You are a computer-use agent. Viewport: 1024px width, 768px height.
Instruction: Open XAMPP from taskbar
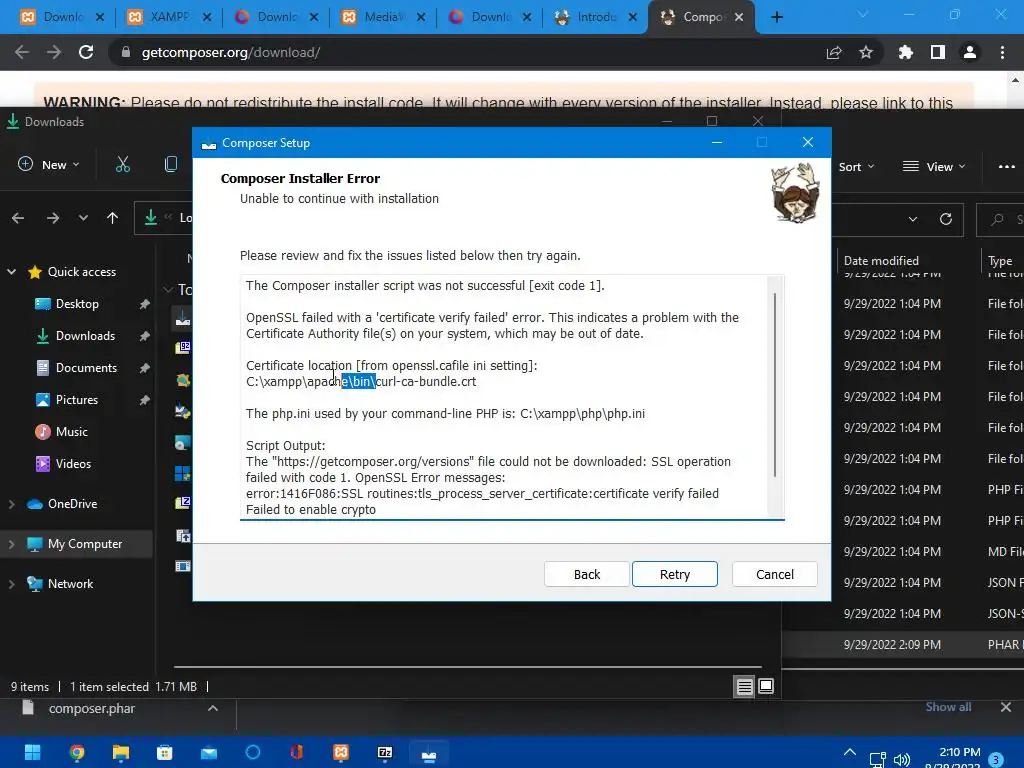(341, 752)
